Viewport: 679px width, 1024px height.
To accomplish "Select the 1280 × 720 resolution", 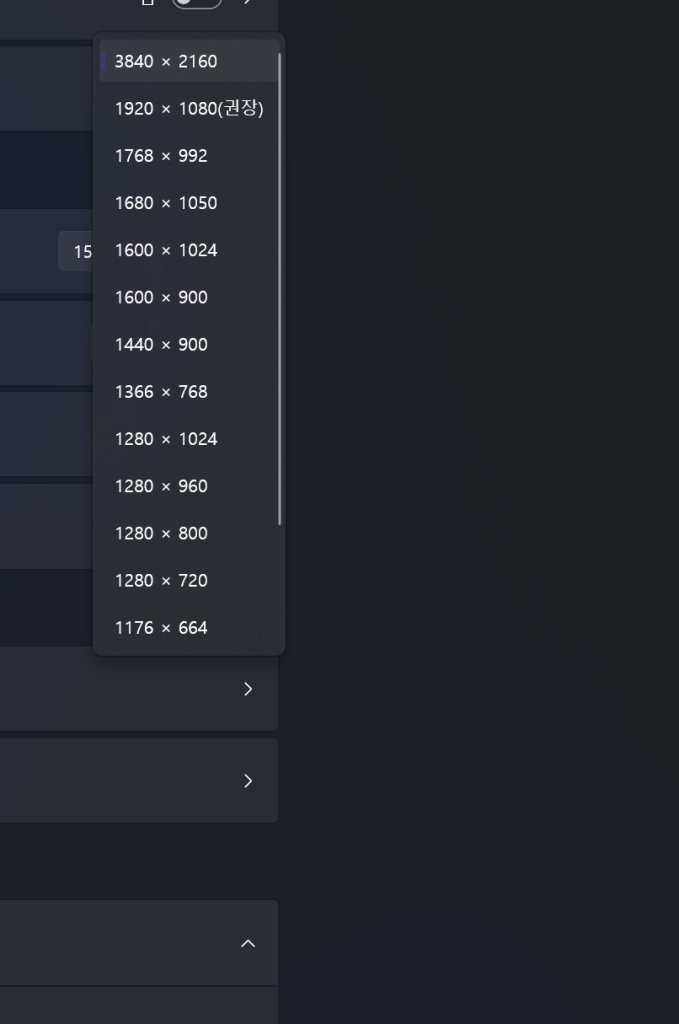I will point(161,580).
